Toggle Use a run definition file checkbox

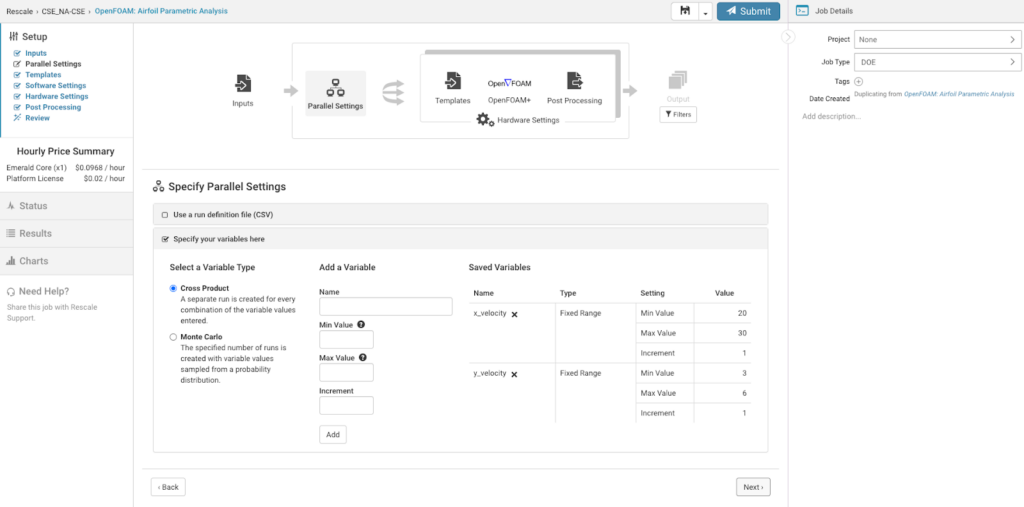pyautogui.click(x=165, y=214)
